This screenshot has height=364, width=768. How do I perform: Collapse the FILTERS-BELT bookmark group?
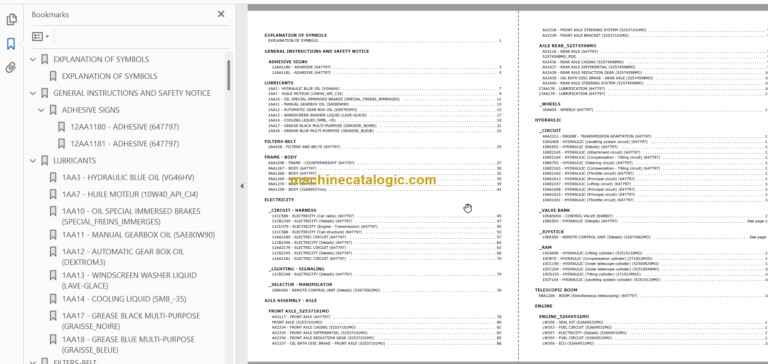click(x=33, y=362)
